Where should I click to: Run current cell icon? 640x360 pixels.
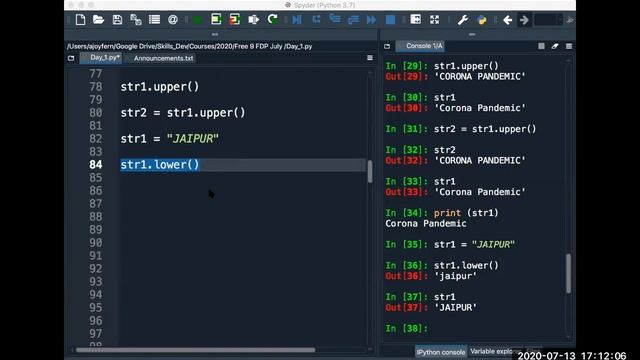216,20
